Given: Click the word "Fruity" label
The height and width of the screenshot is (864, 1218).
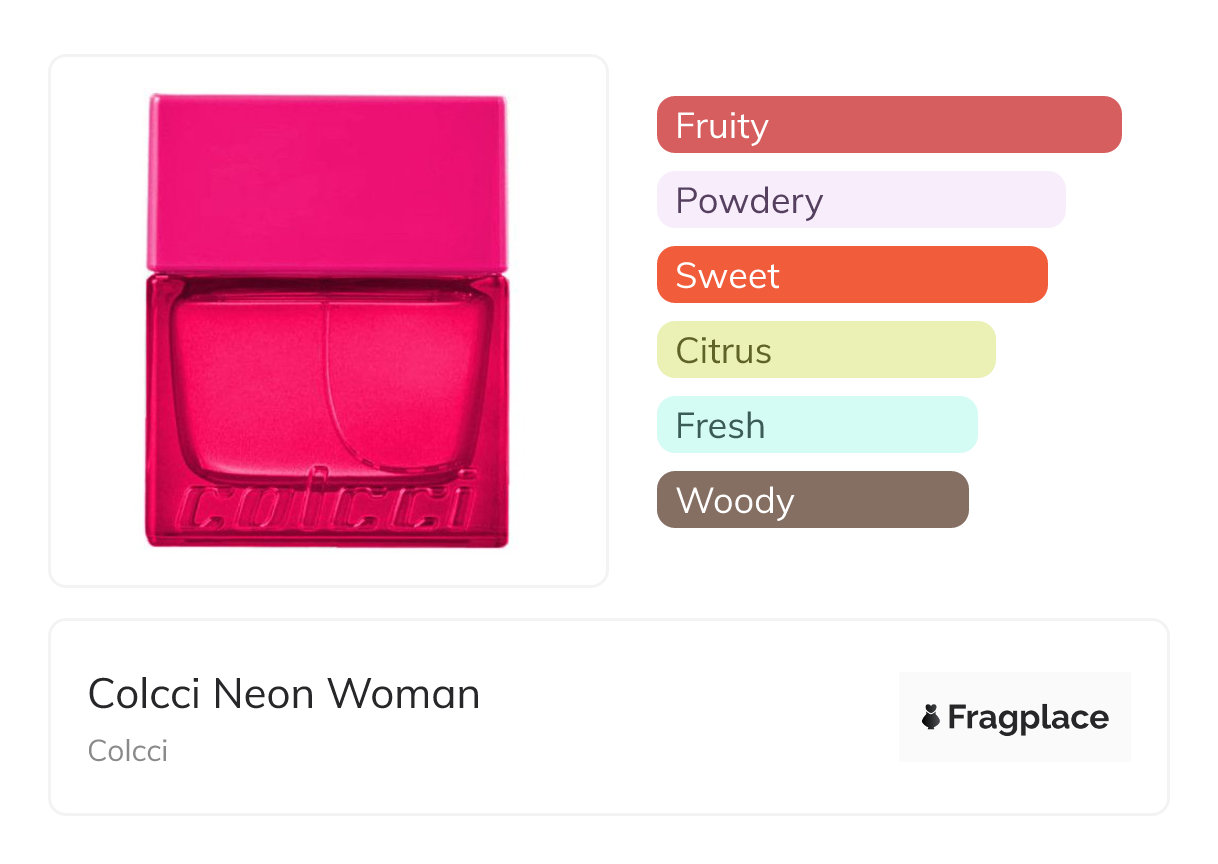Looking at the screenshot, I should (722, 126).
